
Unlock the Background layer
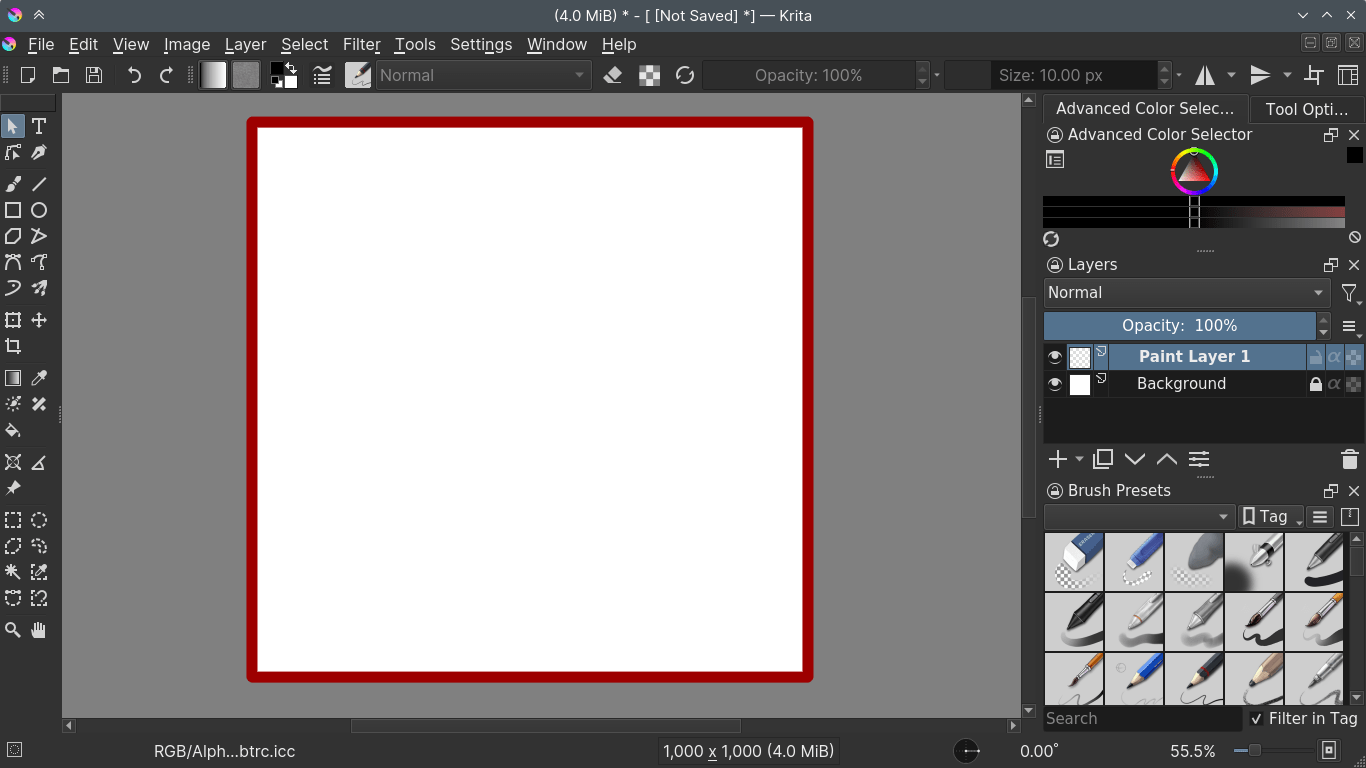(x=1316, y=384)
